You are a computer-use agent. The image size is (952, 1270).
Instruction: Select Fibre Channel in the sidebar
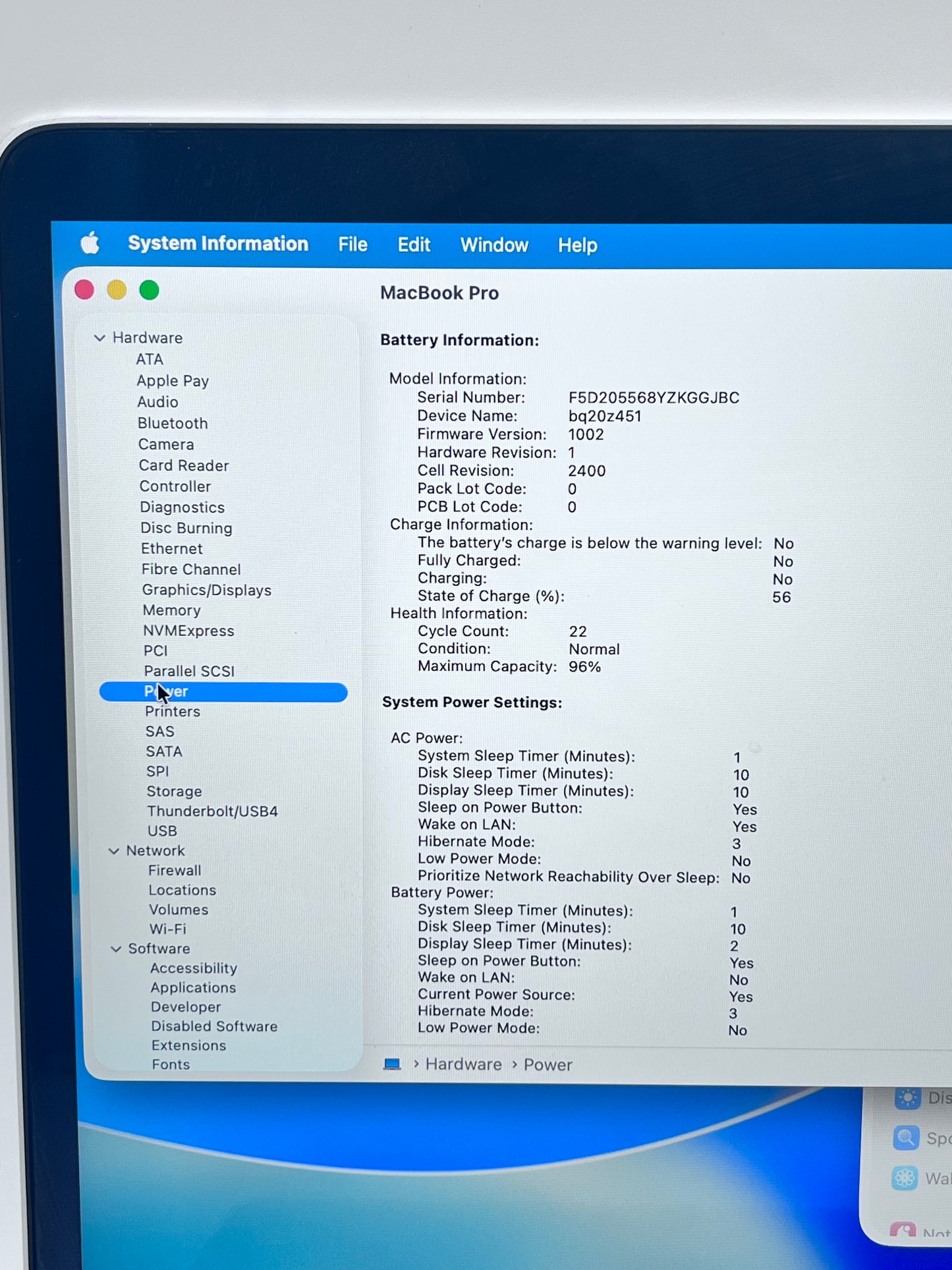191,569
